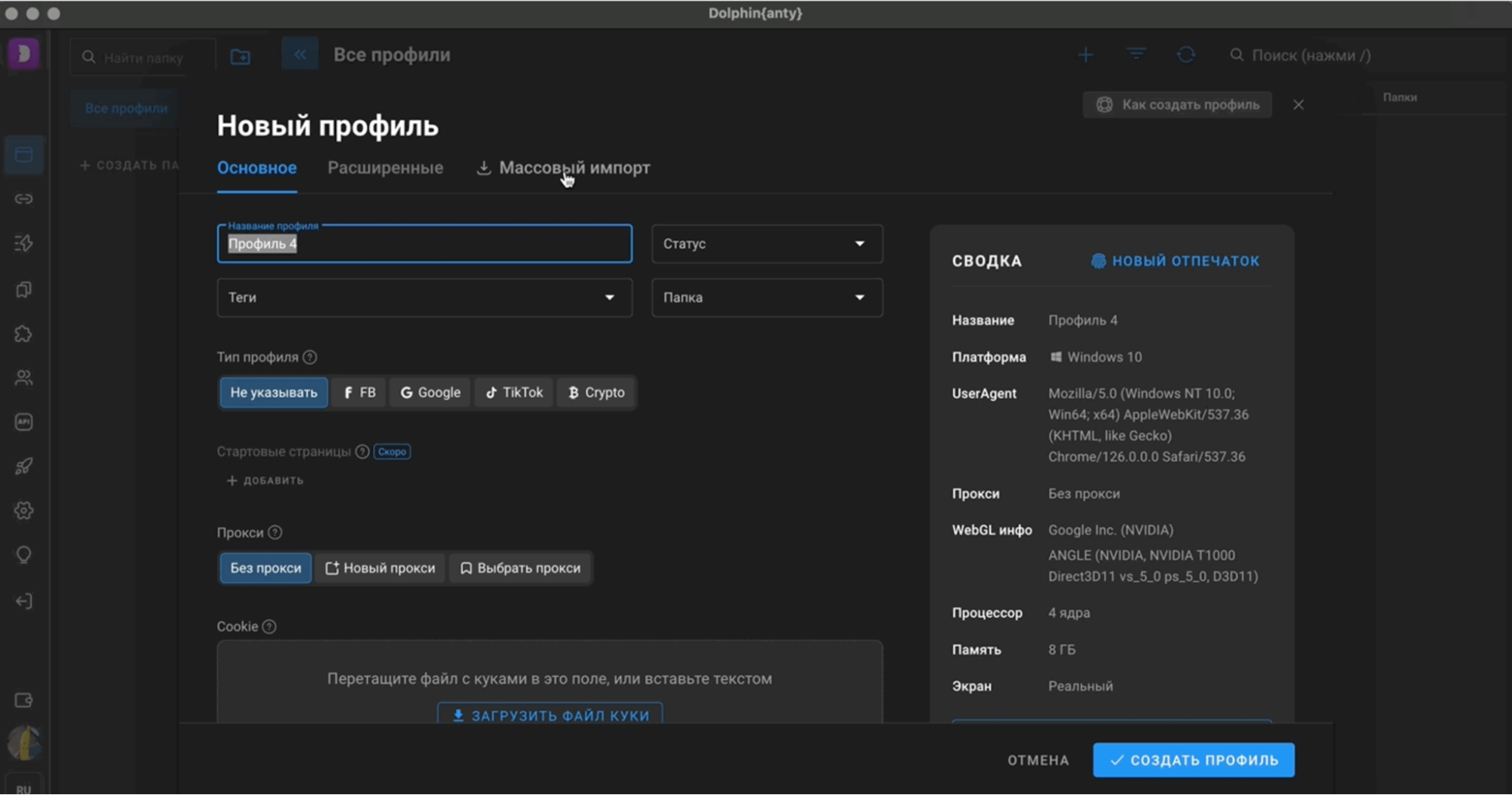1512x795 pixels.
Task: Select 'Все профили' folder in sidebar
Action: point(126,108)
